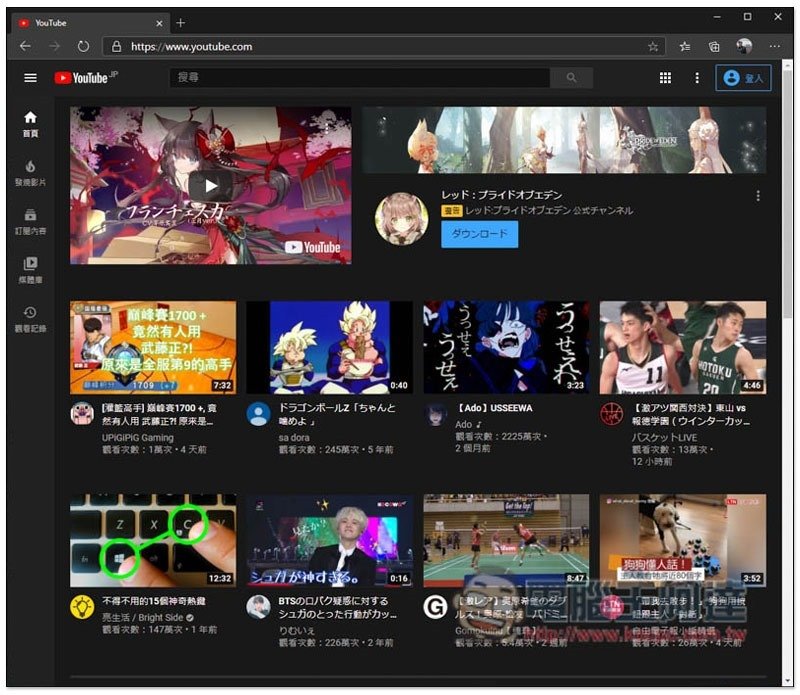Open the settings three-dot menu in header
This screenshot has height=695, width=800.
click(x=697, y=78)
